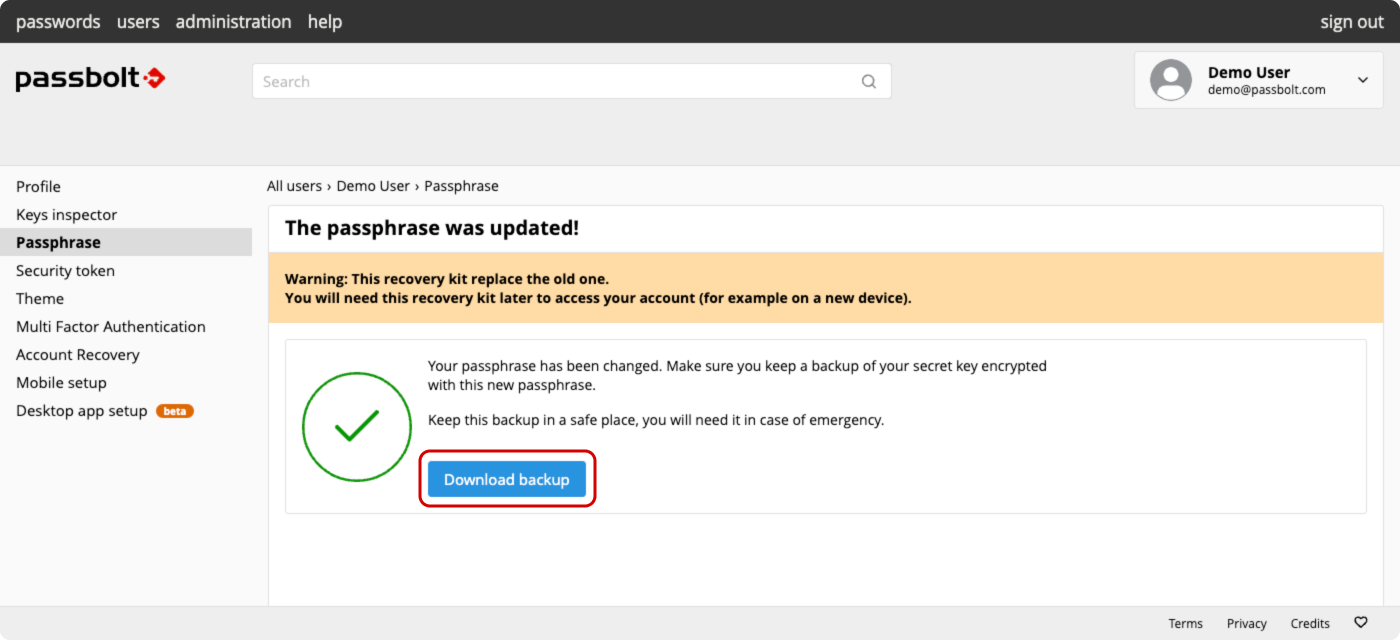Click the green checkmark success icon
Viewport: 1400px width, 640px height.
(357, 427)
